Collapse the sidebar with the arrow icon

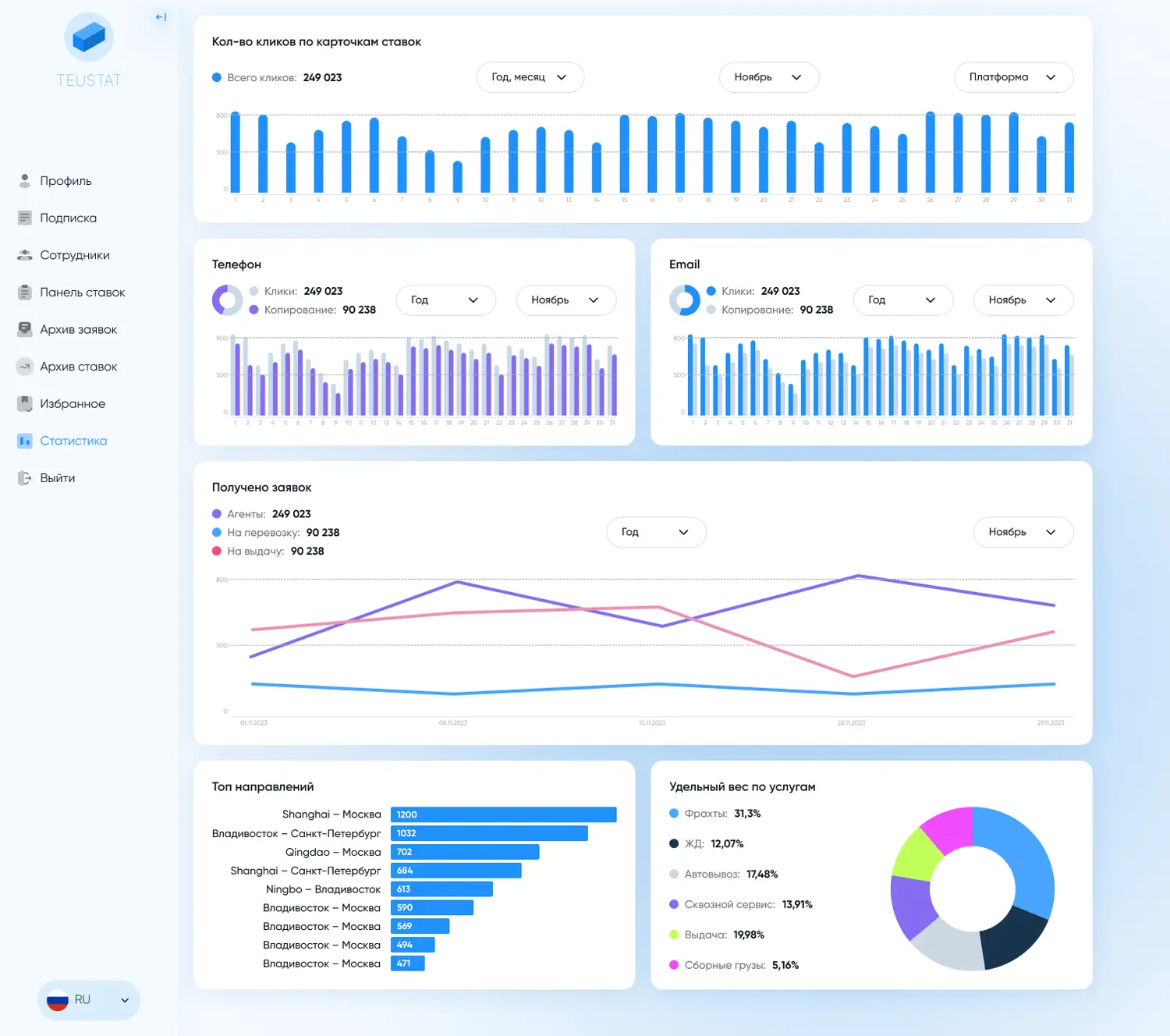point(161,17)
